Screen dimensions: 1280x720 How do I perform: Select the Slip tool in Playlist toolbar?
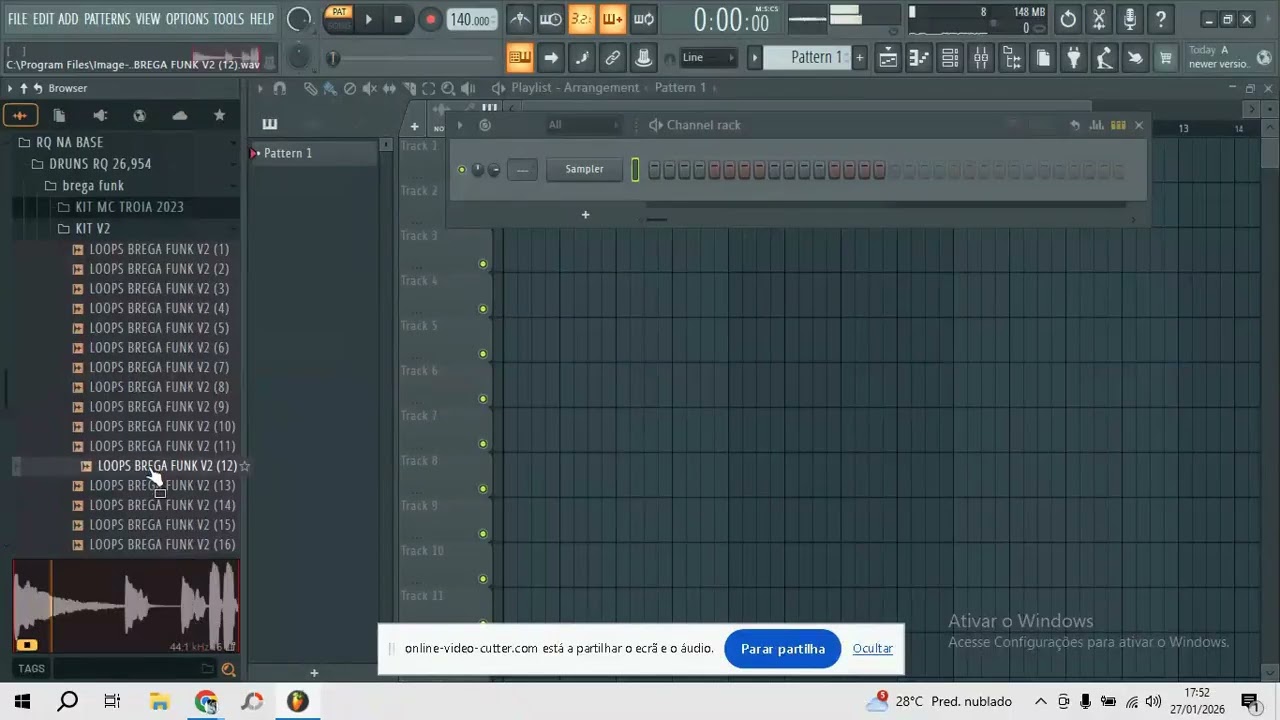389,89
